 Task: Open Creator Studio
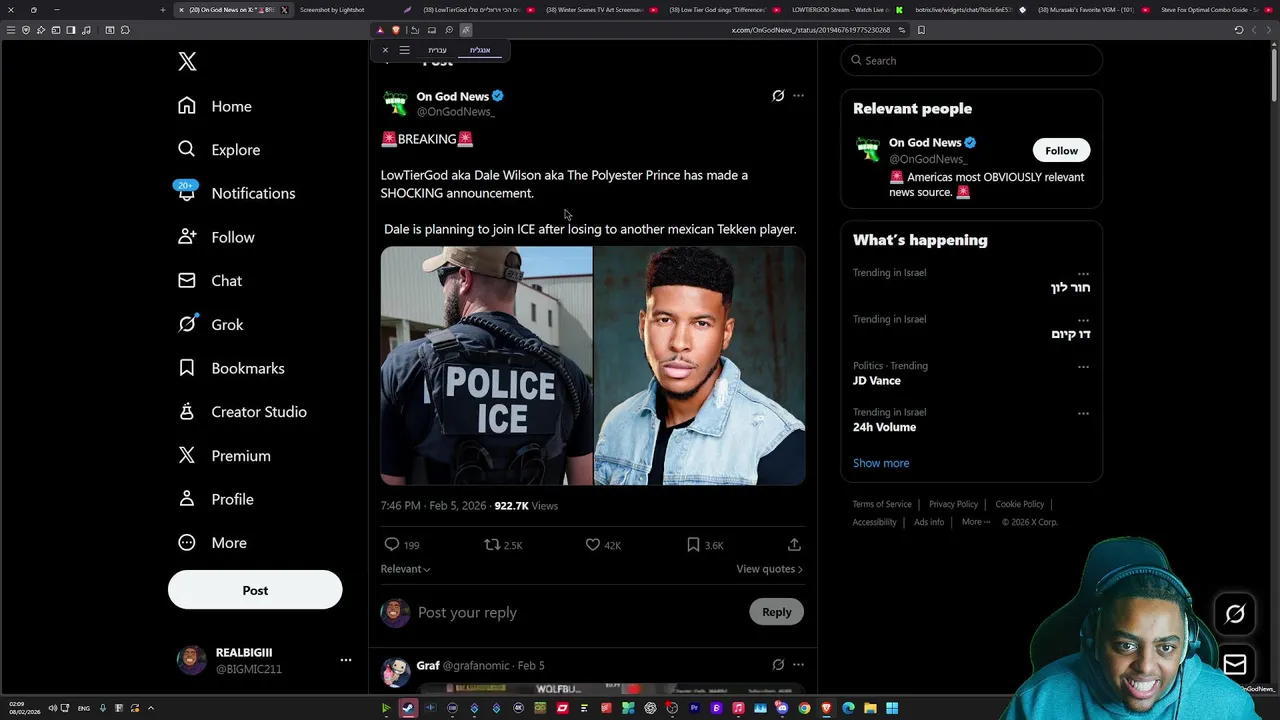242,412
